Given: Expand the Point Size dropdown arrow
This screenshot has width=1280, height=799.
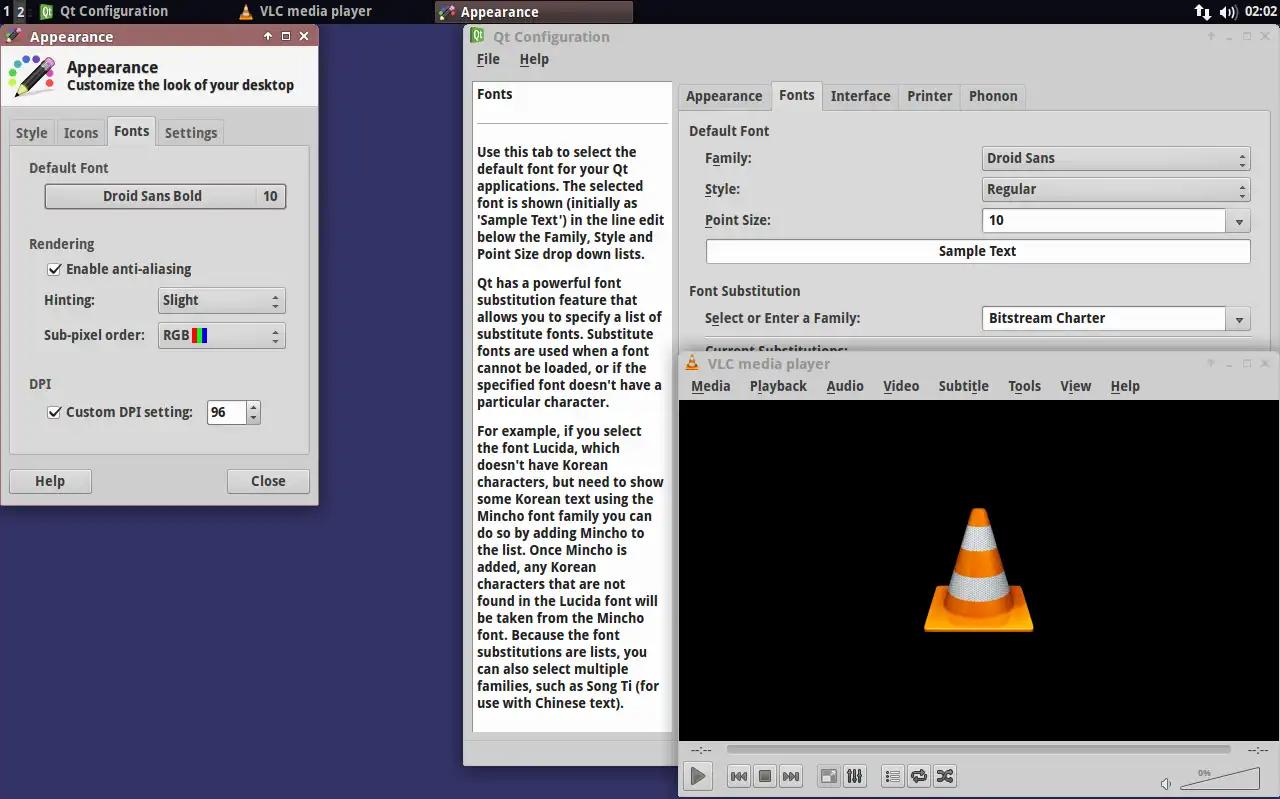Looking at the screenshot, I should click(1239, 220).
